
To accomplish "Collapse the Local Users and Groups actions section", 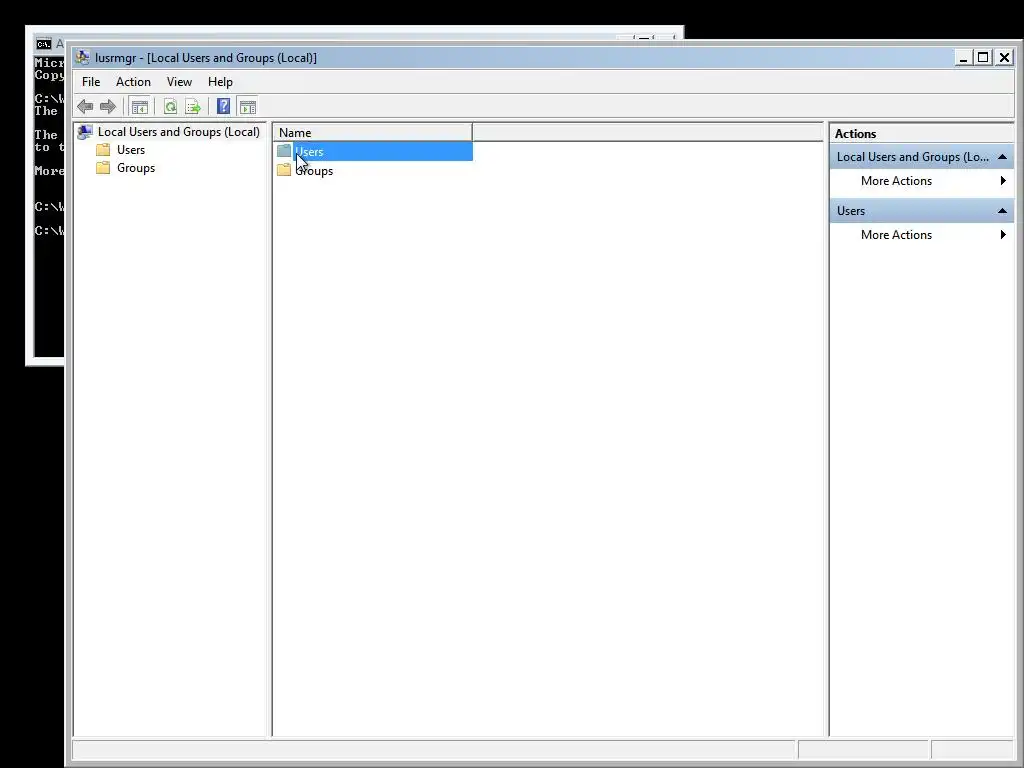I will coord(1002,157).
